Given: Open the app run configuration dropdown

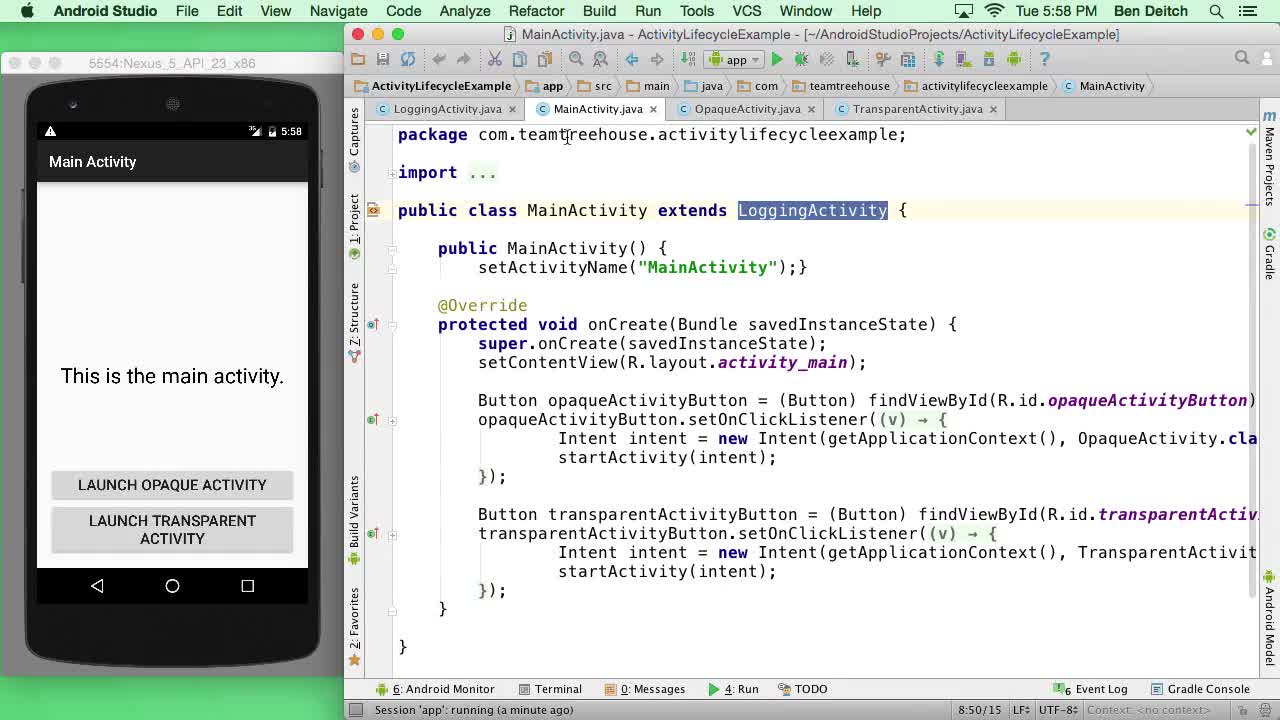Looking at the screenshot, I should pyautogui.click(x=735, y=60).
